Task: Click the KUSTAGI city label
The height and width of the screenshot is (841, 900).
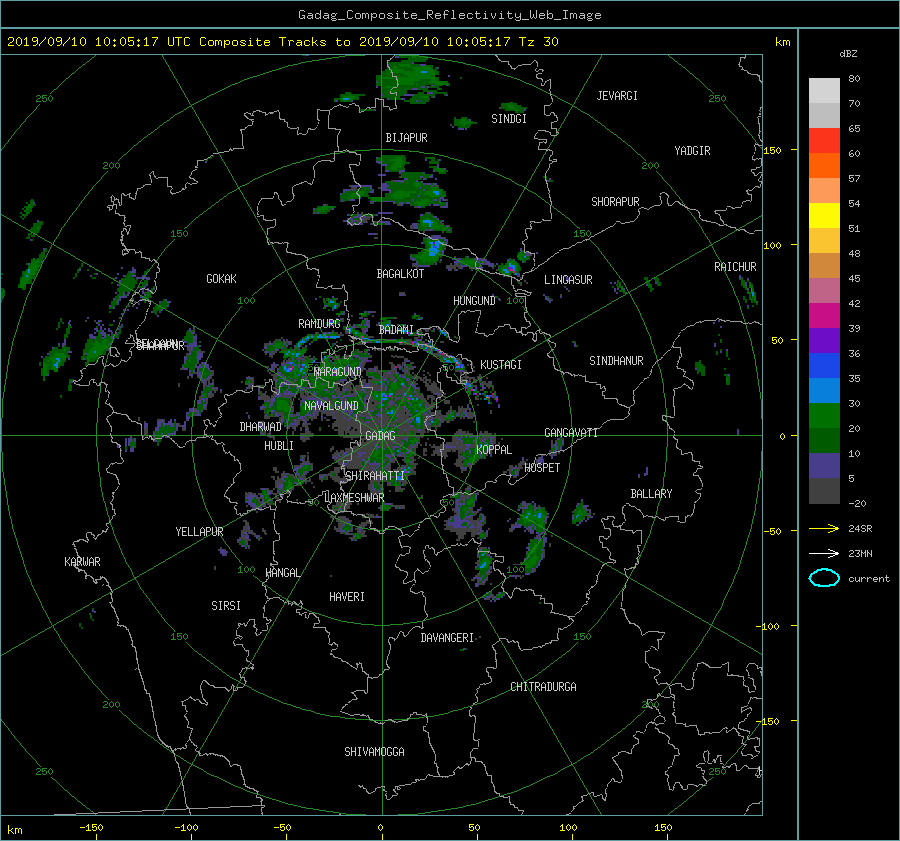Action: pos(501,365)
